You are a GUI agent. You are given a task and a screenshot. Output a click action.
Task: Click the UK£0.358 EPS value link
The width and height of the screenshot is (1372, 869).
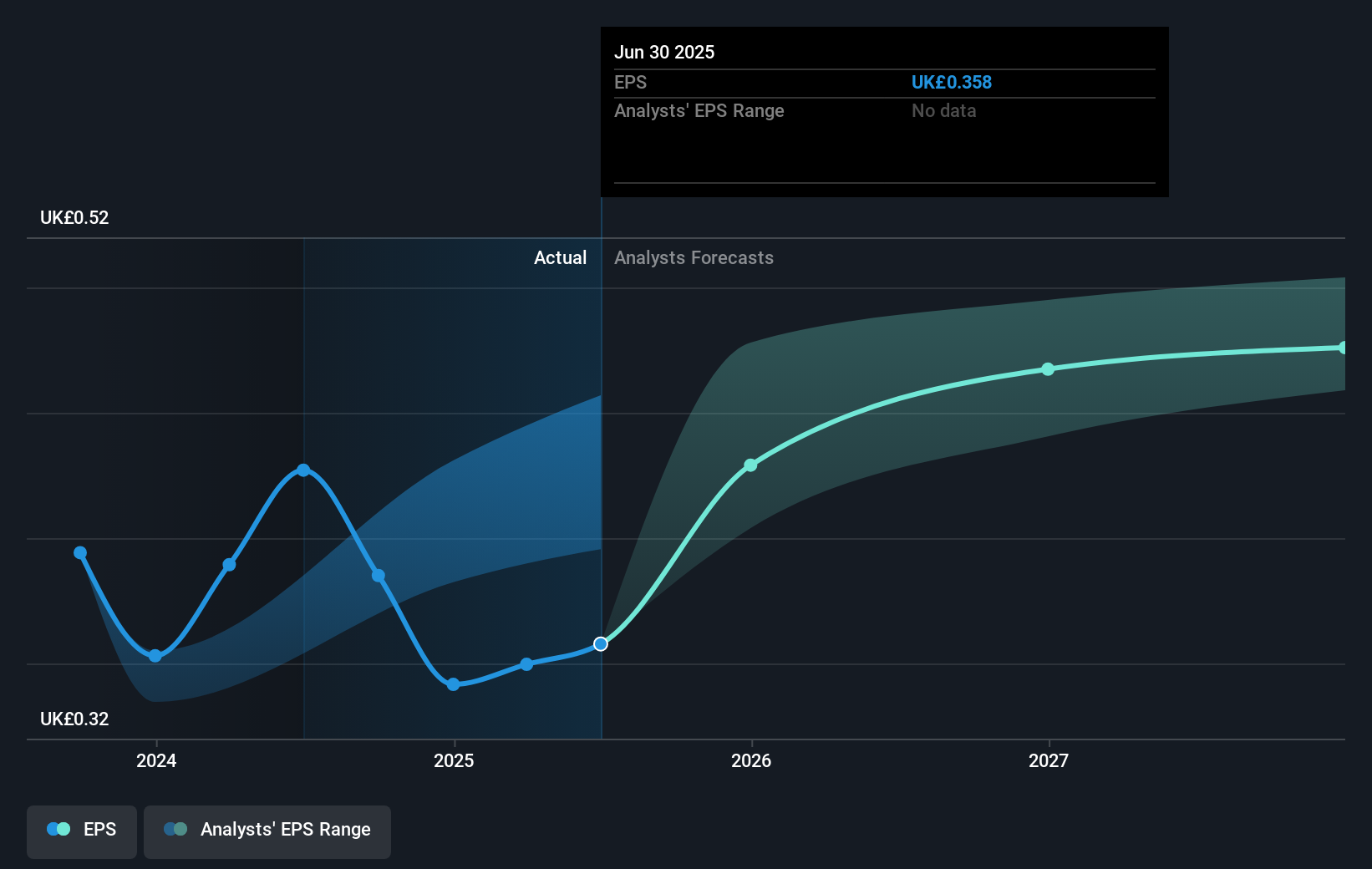(x=952, y=82)
